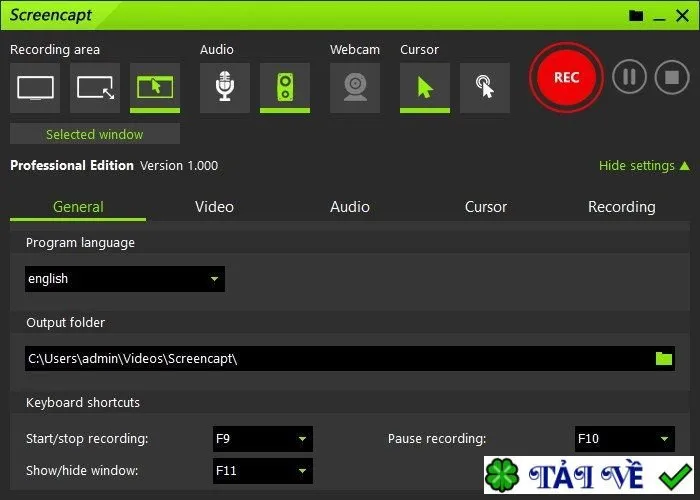Click the pause recording round button
700x500 pixels.
(629, 77)
